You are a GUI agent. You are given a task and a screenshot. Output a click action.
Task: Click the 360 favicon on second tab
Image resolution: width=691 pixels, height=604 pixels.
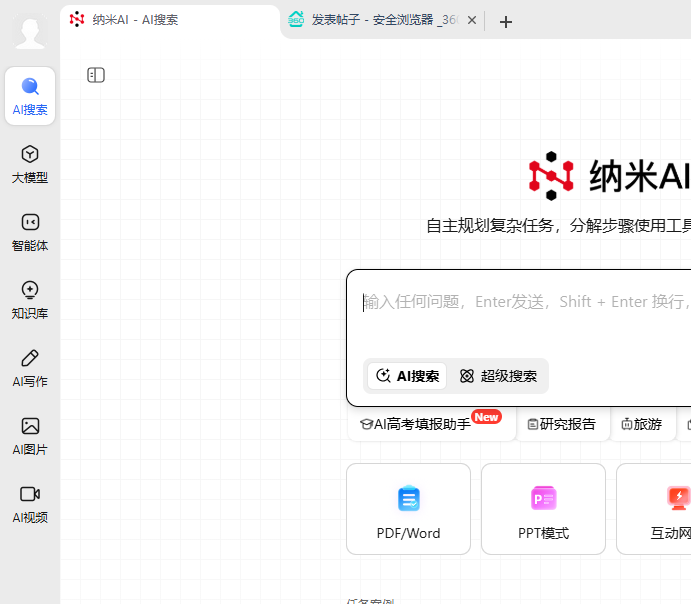[x=296, y=19]
